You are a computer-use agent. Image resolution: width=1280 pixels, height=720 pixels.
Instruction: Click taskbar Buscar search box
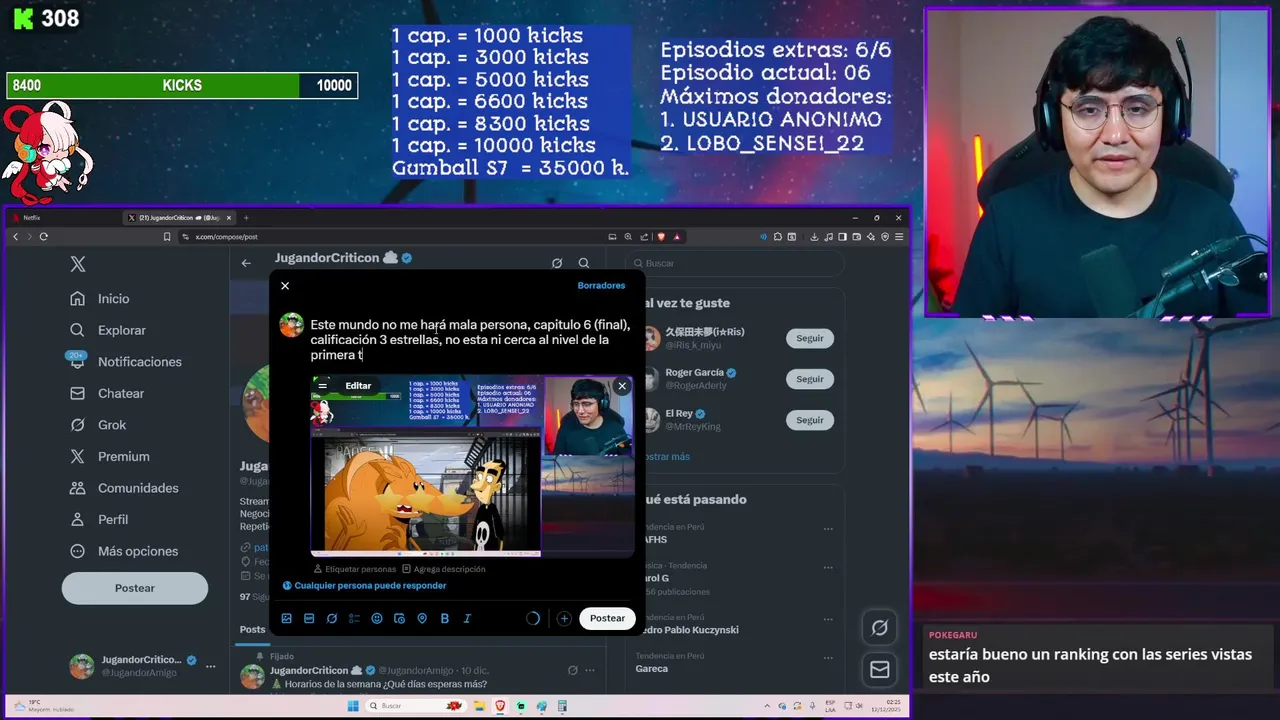coord(414,706)
